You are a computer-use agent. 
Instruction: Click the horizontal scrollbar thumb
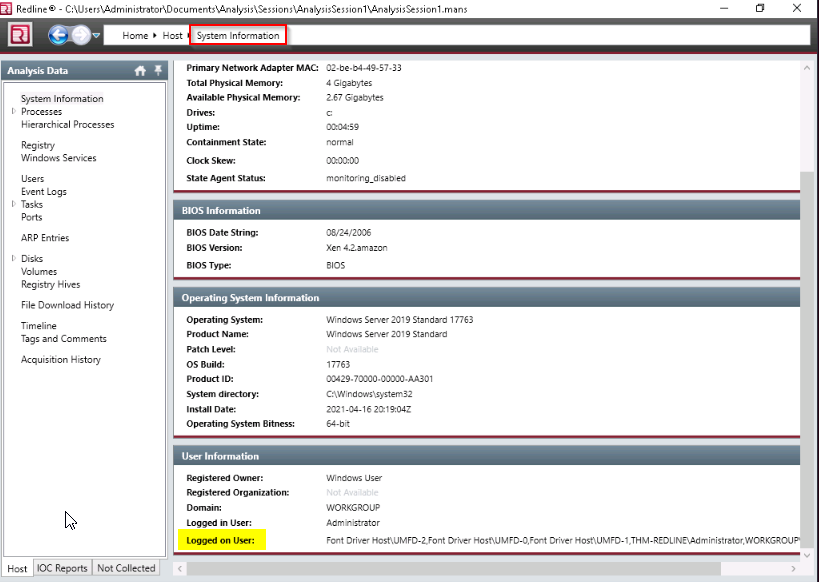(x=454, y=568)
